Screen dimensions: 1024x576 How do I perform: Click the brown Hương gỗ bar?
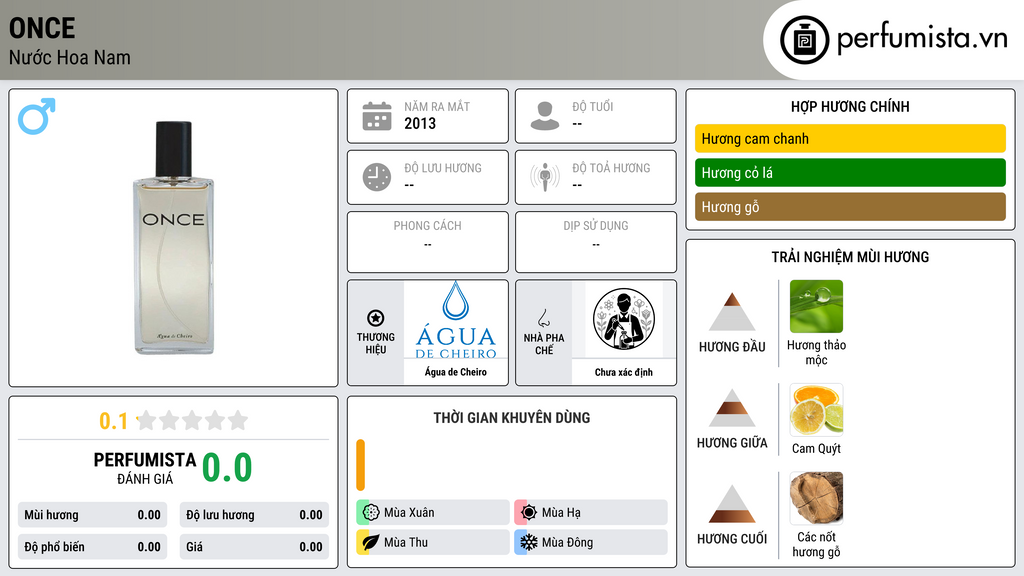(850, 206)
